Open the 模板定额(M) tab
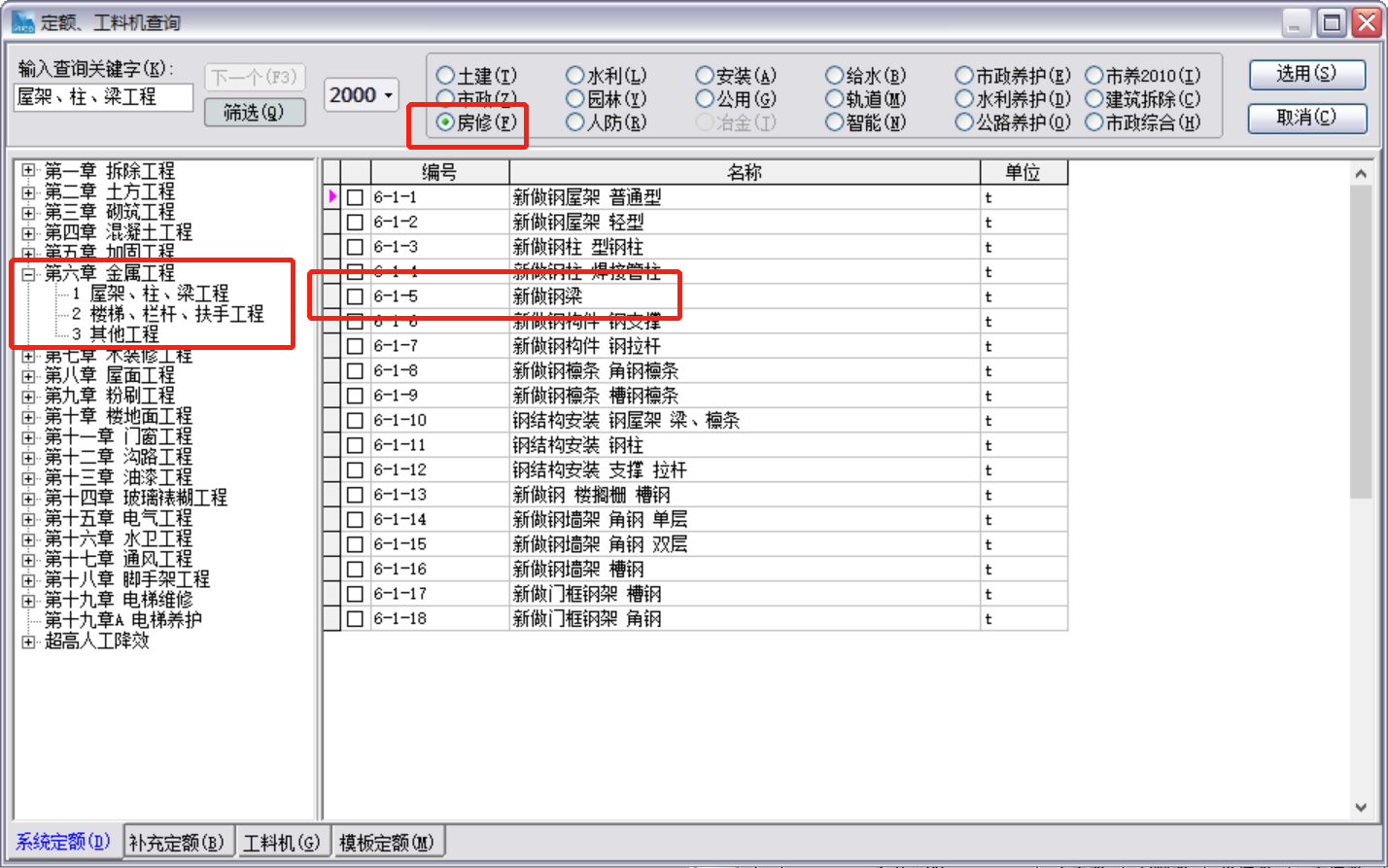Image resolution: width=1388 pixels, height=868 pixels. pyautogui.click(x=388, y=842)
